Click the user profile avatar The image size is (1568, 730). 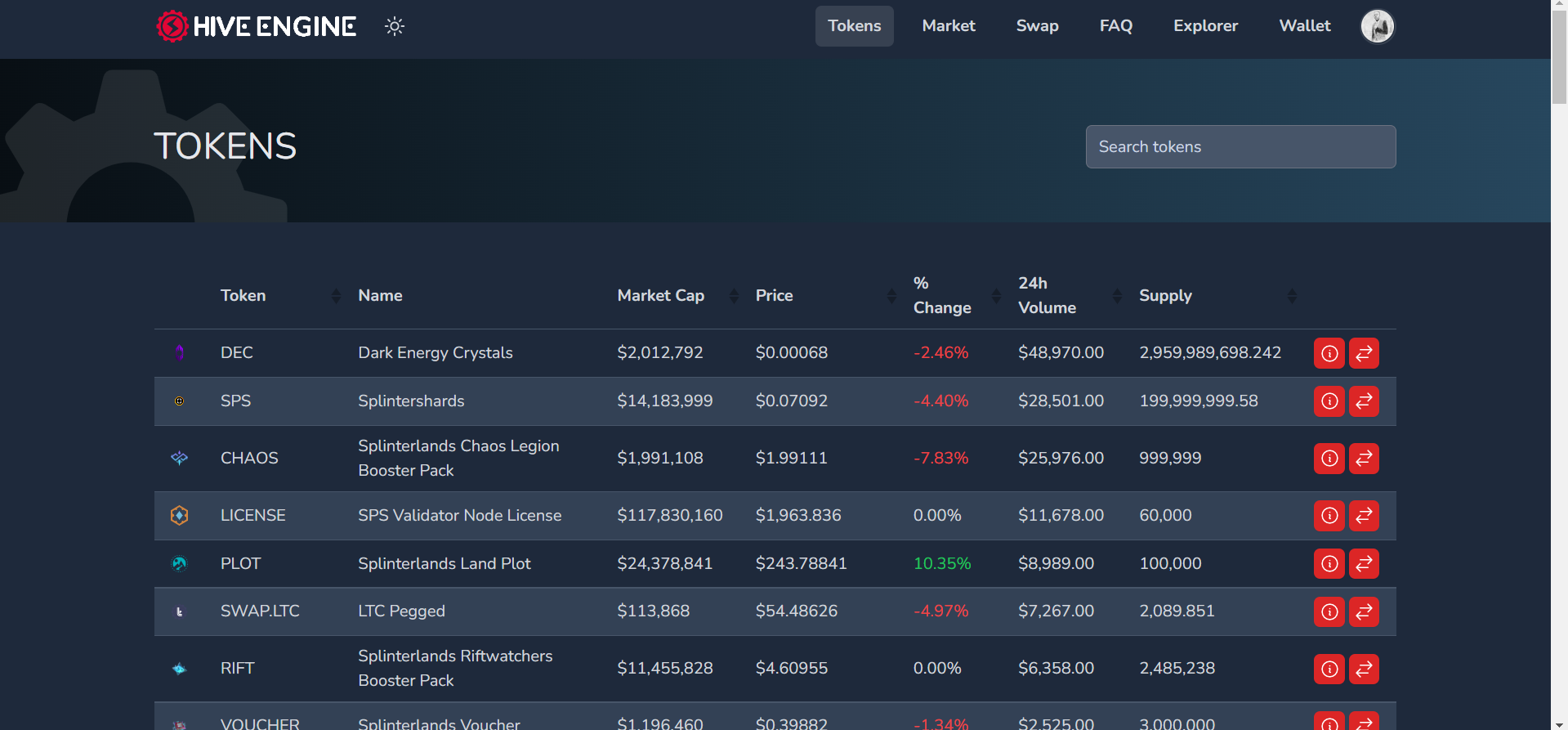(x=1377, y=26)
